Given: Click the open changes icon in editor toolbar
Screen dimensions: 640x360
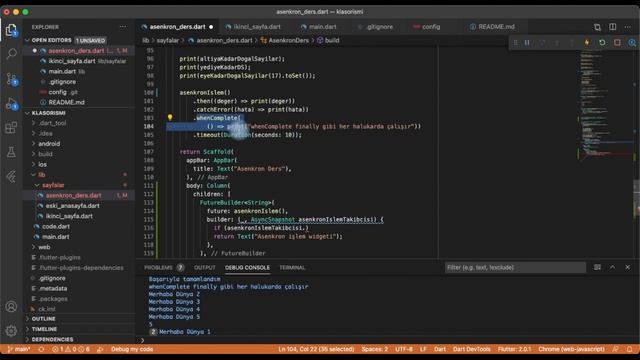Looking at the screenshot, I should click(x=597, y=27).
